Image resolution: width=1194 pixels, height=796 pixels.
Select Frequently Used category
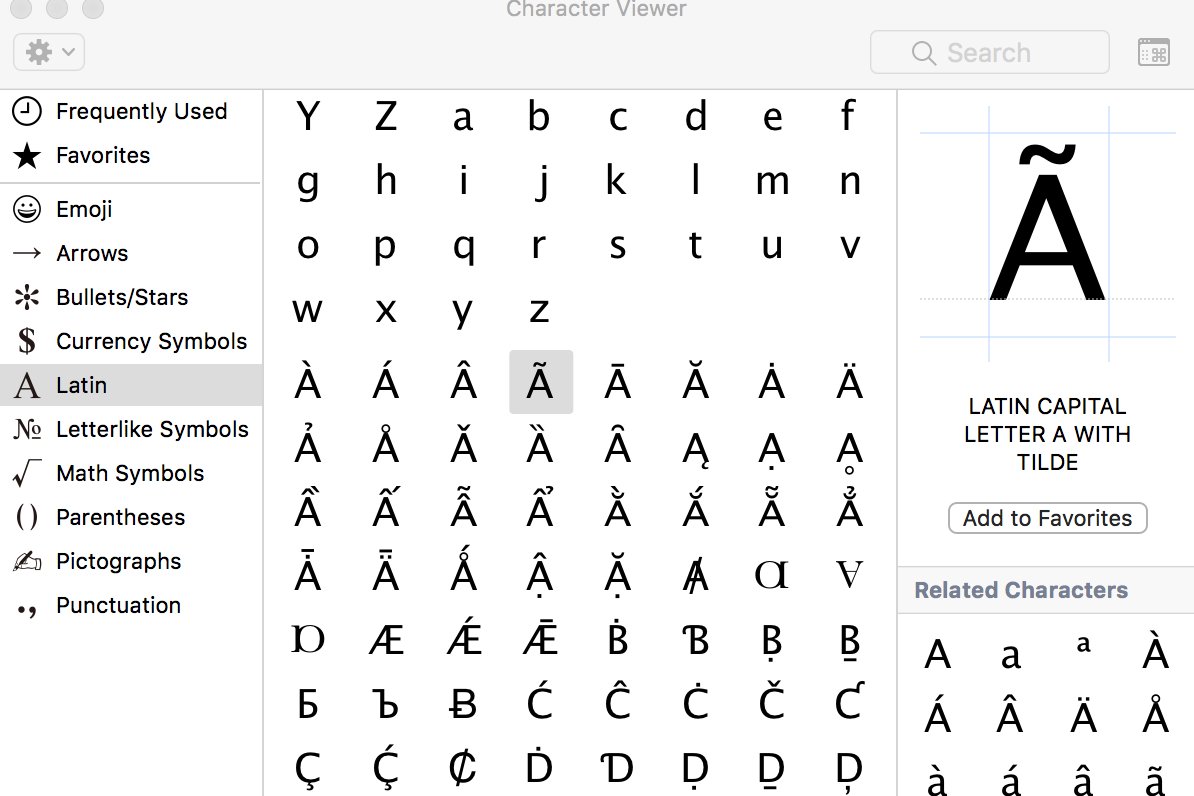(131, 111)
